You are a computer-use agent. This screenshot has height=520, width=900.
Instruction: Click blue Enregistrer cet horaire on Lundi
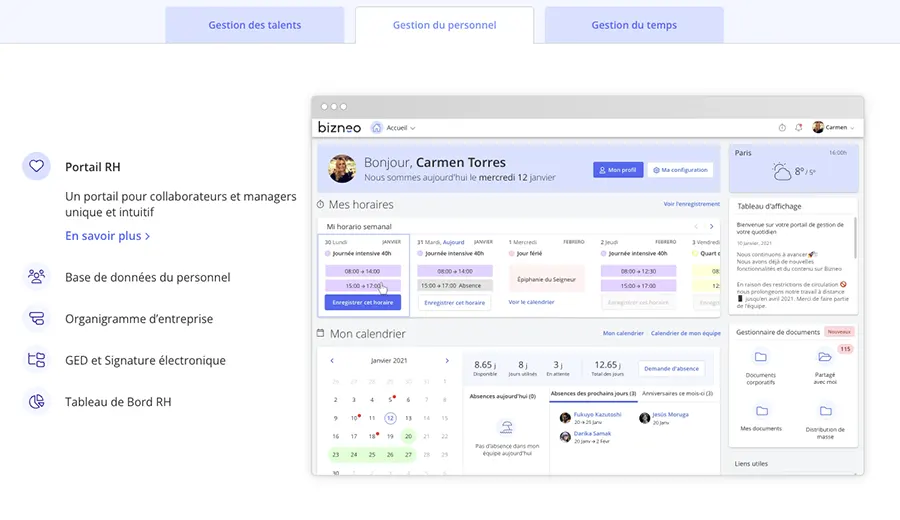click(x=363, y=302)
